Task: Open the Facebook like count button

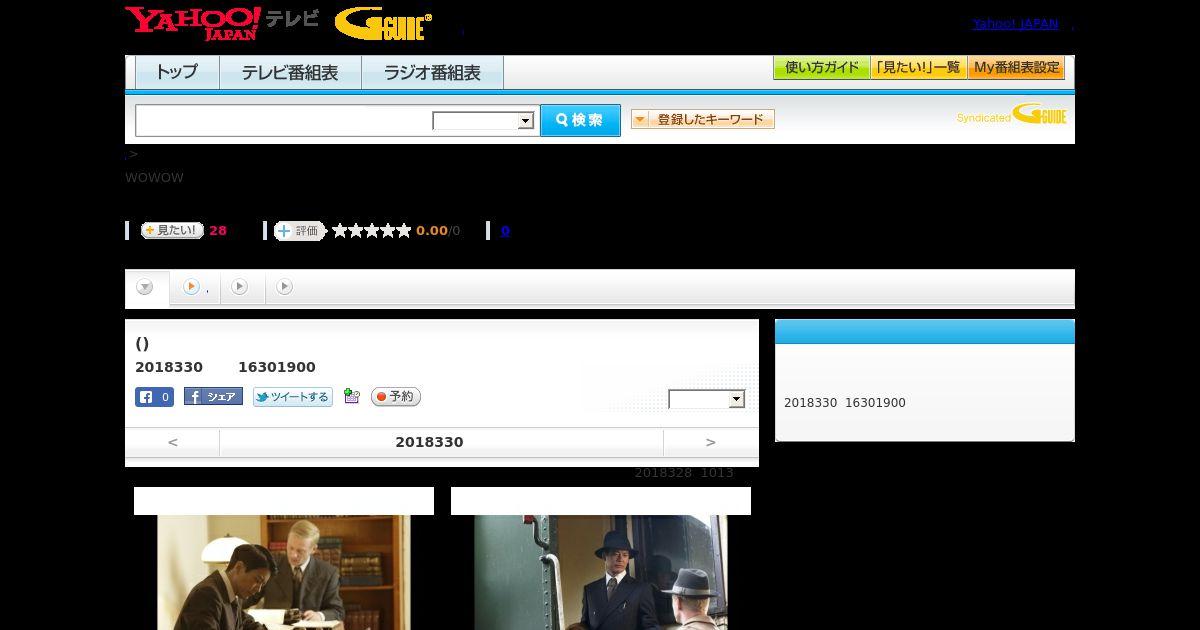Action: [155, 397]
